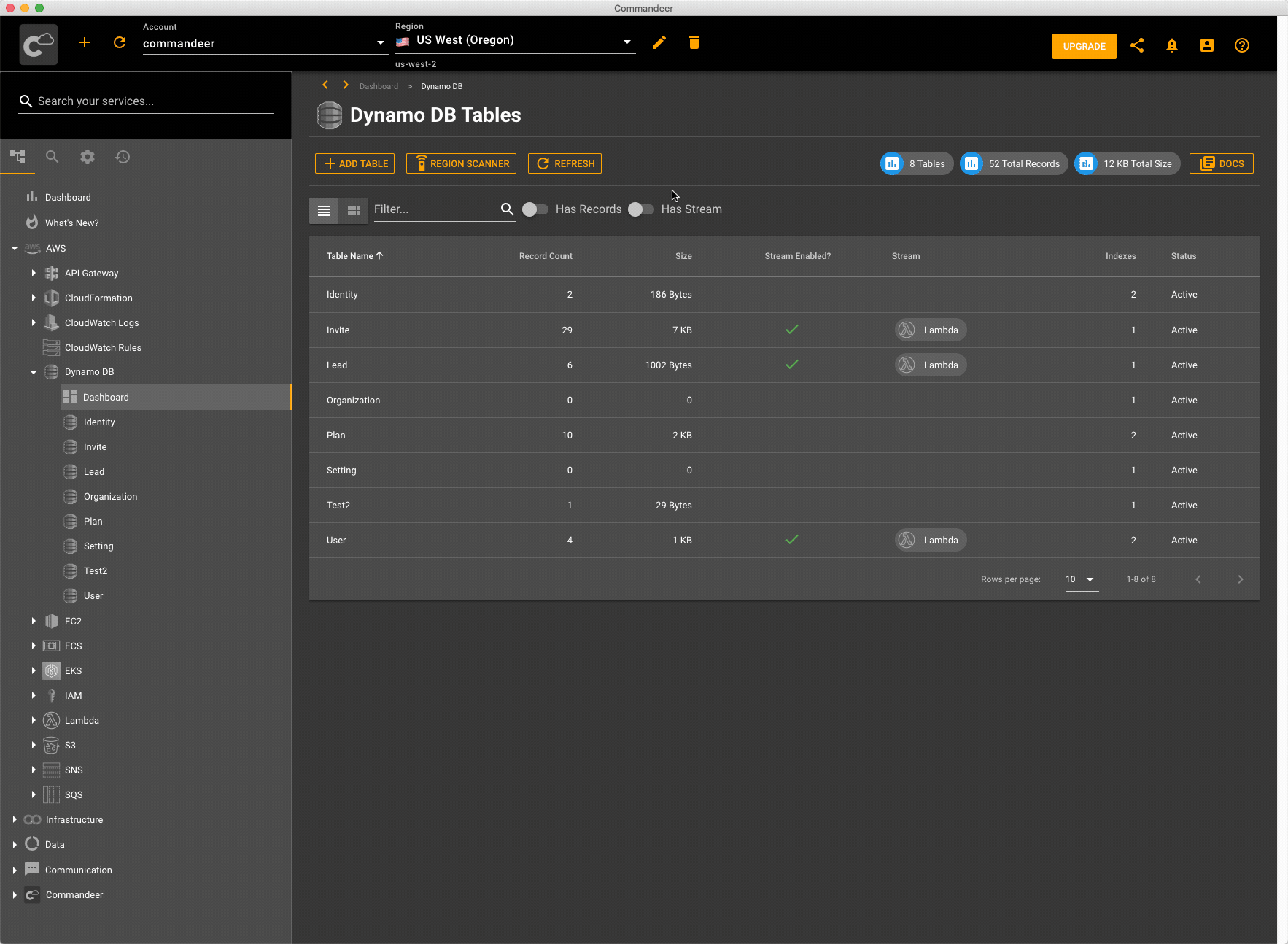
Task: Click the 8 Tables stat chip
Action: click(x=917, y=163)
